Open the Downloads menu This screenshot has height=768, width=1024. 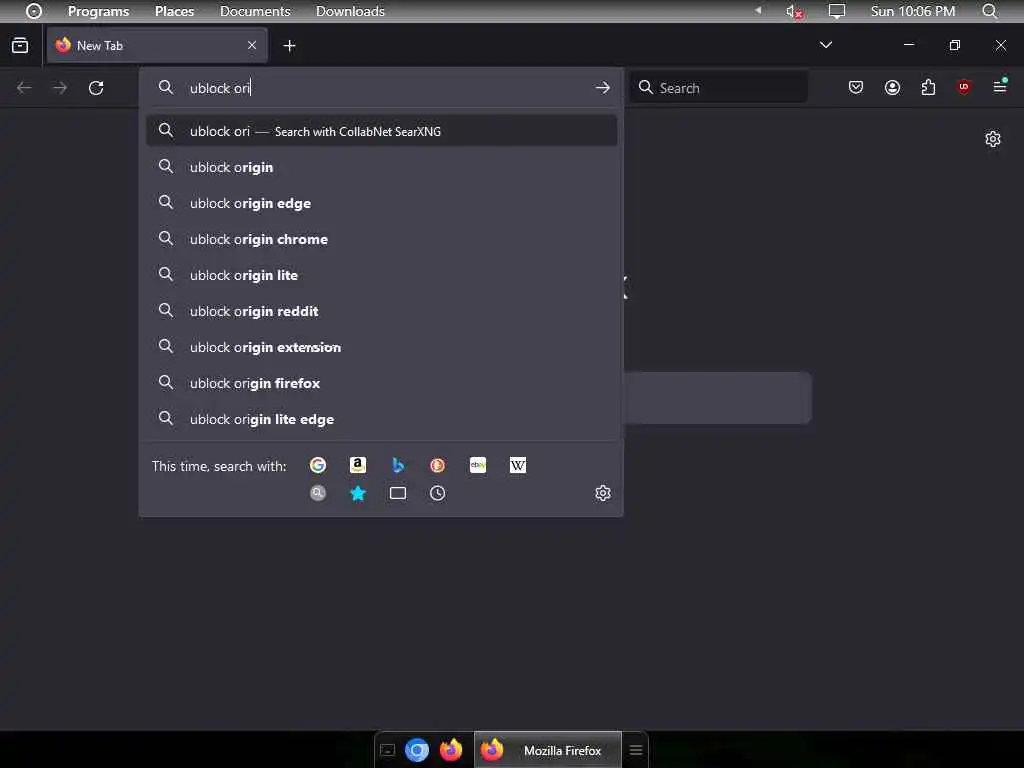coord(350,11)
